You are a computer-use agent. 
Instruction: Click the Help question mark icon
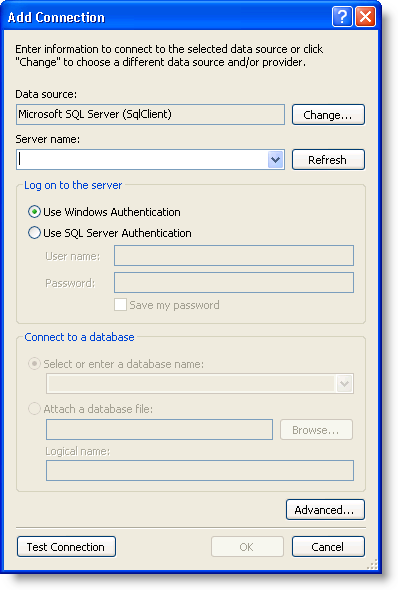point(342,17)
